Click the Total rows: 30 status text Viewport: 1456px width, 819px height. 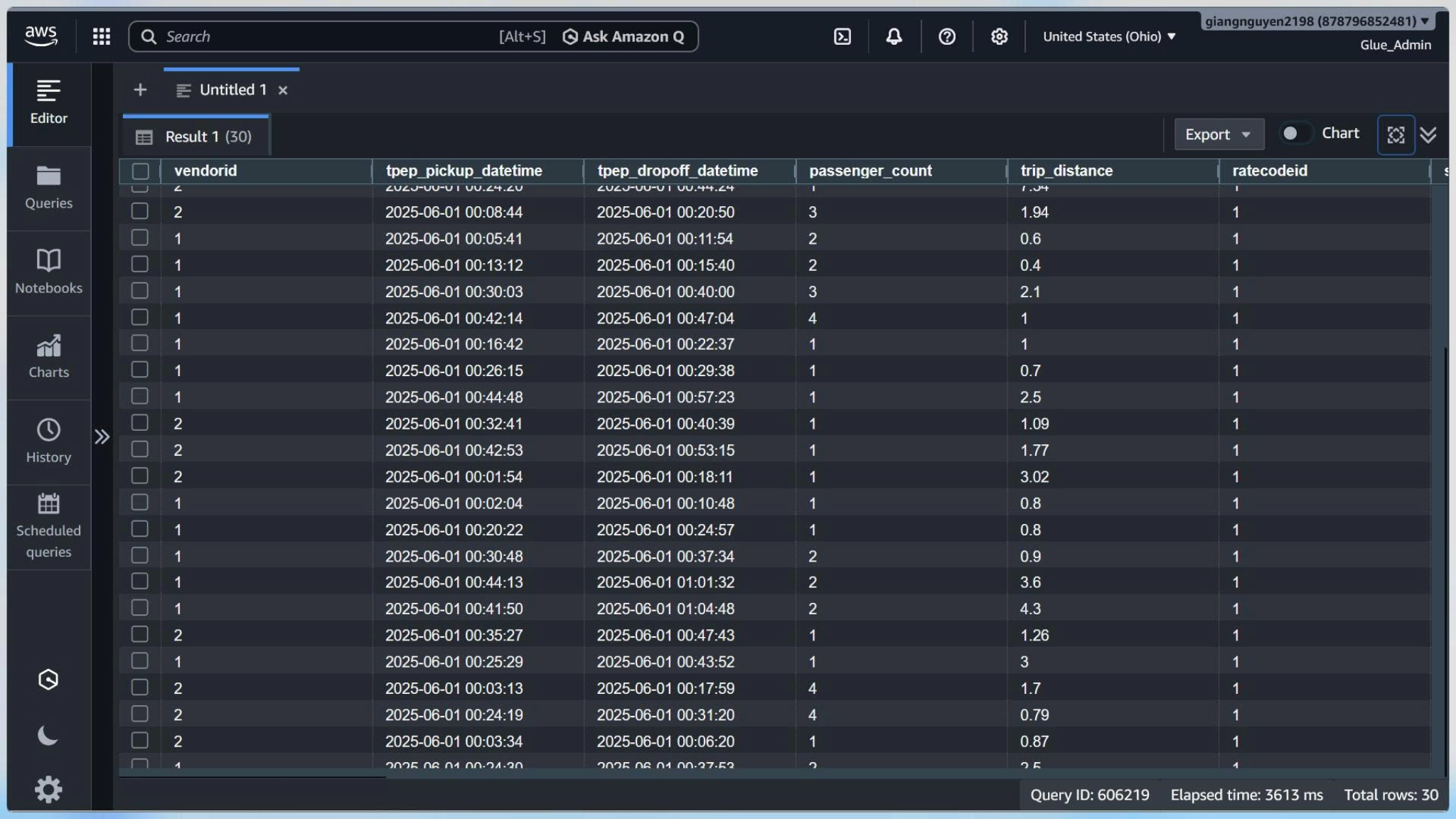[x=1391, y=795]
